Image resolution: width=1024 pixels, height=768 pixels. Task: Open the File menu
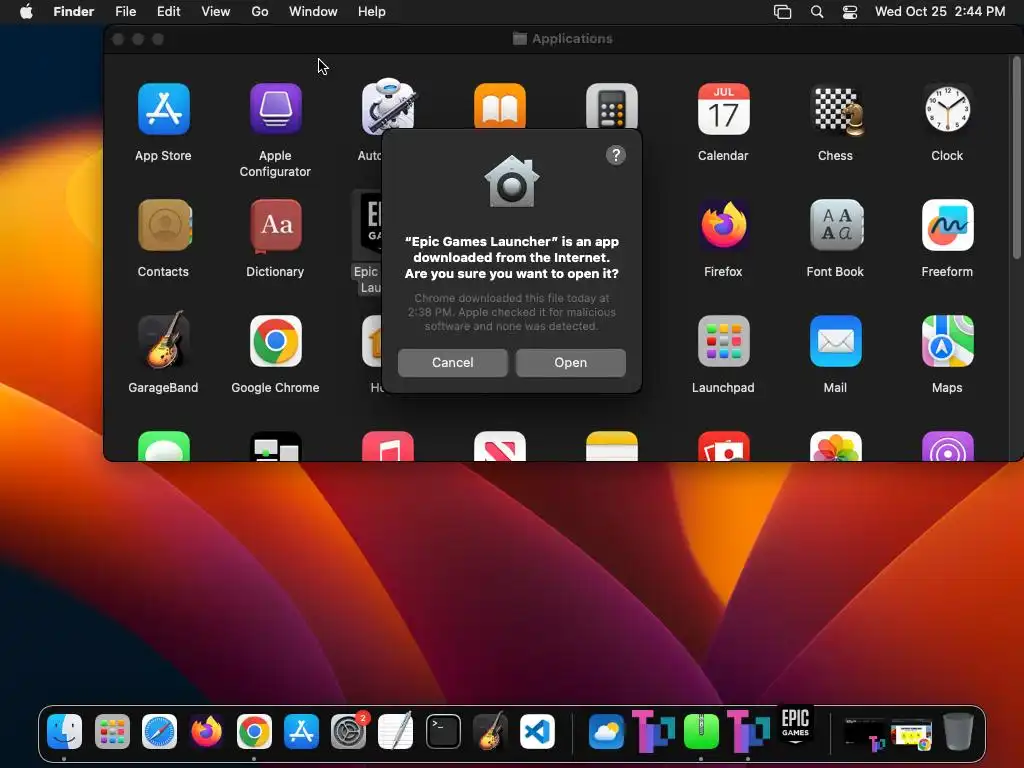(125, 12)
